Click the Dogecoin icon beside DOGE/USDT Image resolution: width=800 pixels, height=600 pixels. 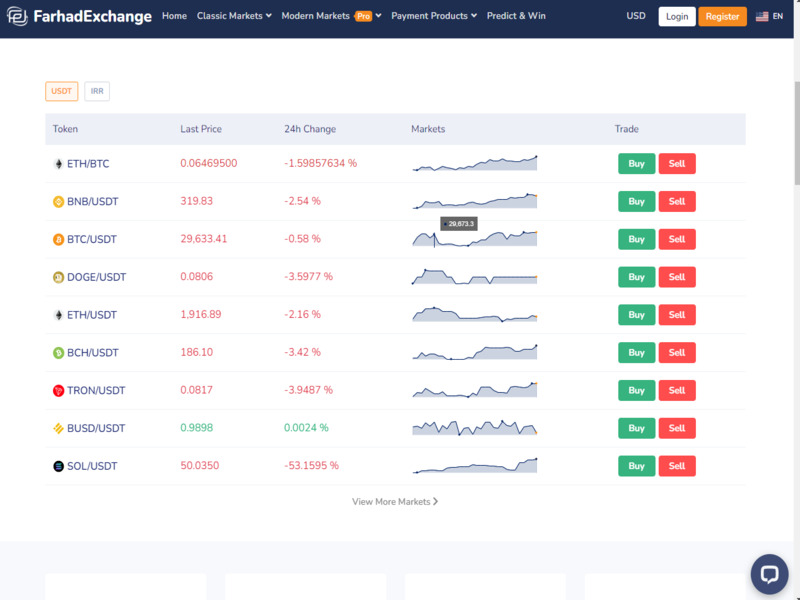58,277
